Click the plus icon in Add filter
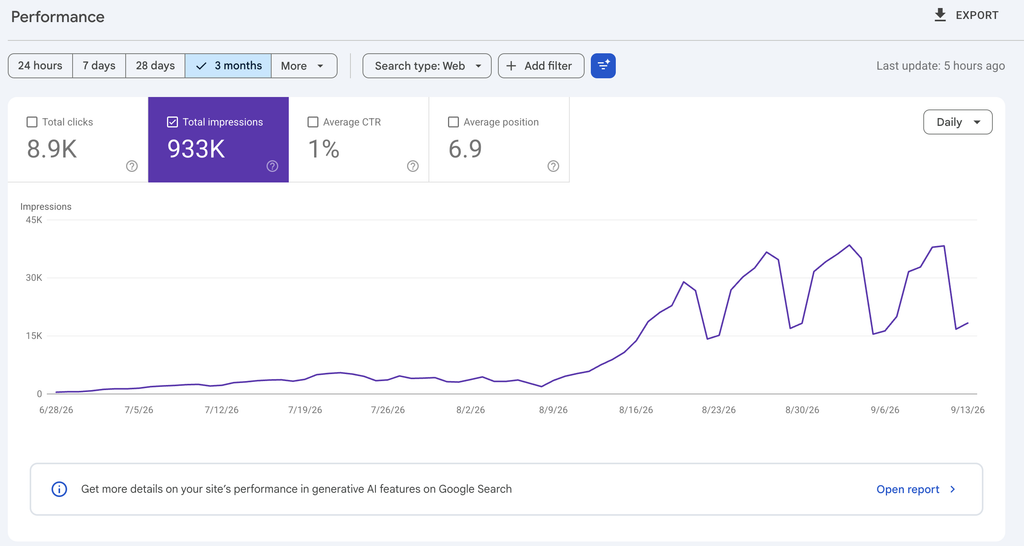Image resolution: width=1024 pixels, height=546 pixels. click(511, 66)
